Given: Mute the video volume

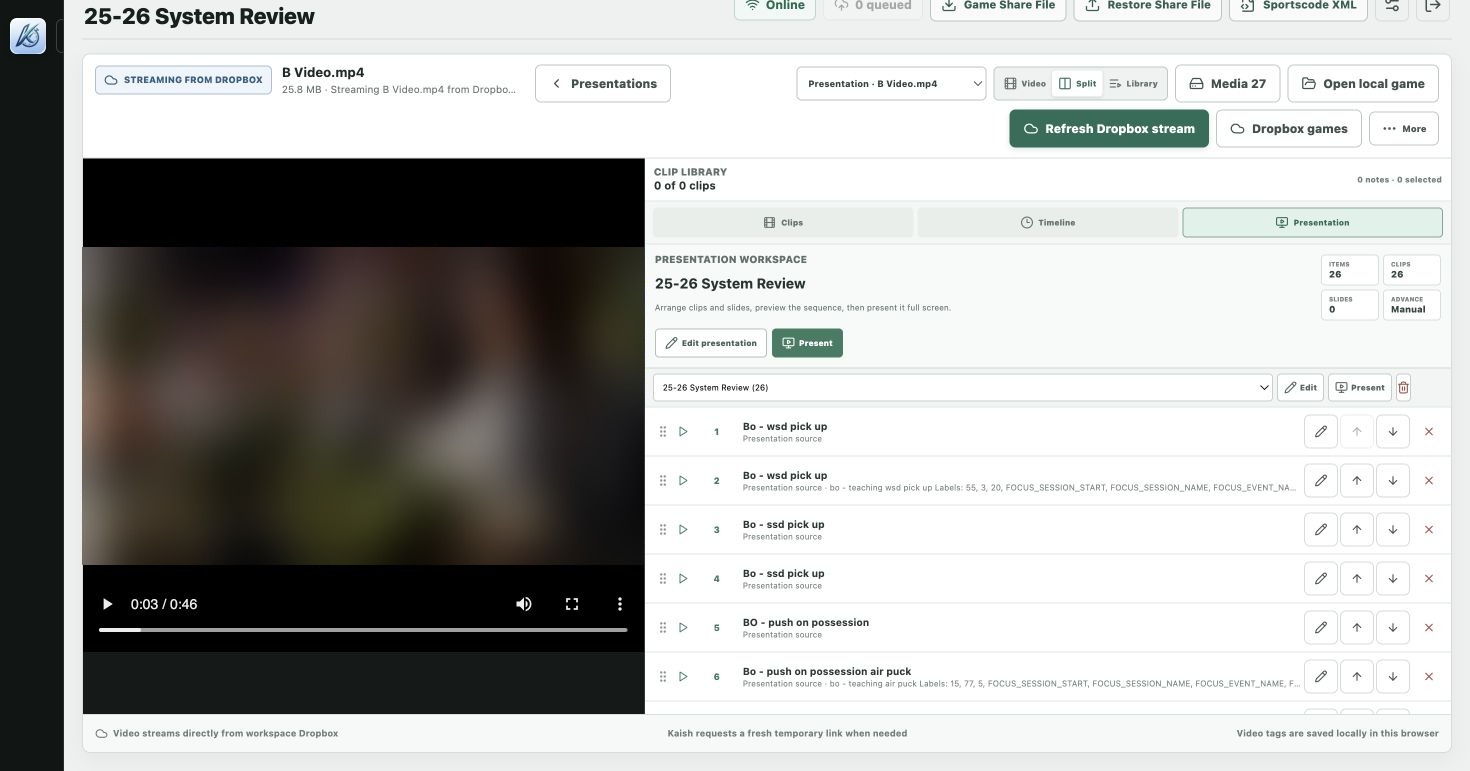Looking at the screenshot, I should pos(524,604).
